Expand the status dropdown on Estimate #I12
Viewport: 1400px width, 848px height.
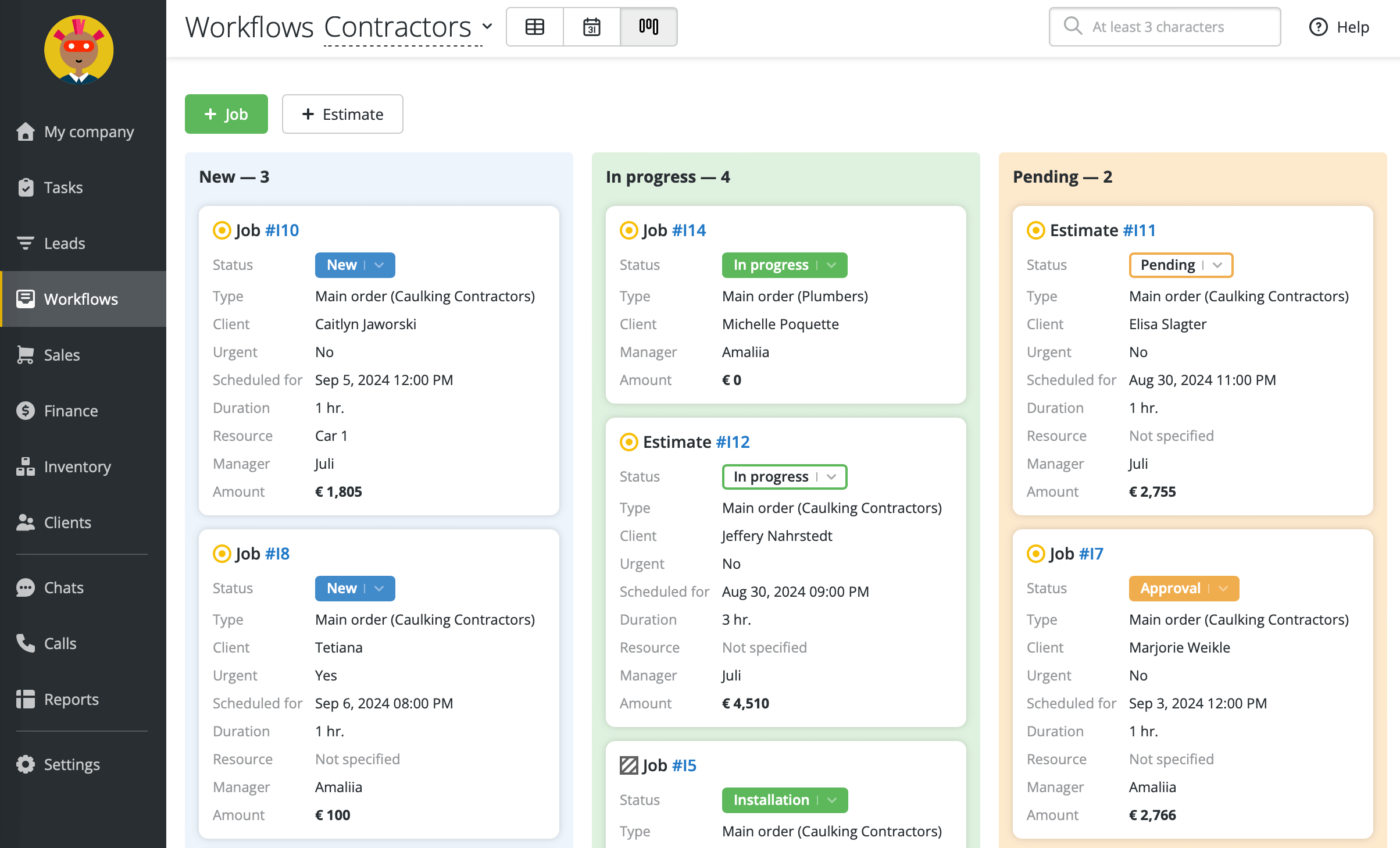click(x=830, y=476)
